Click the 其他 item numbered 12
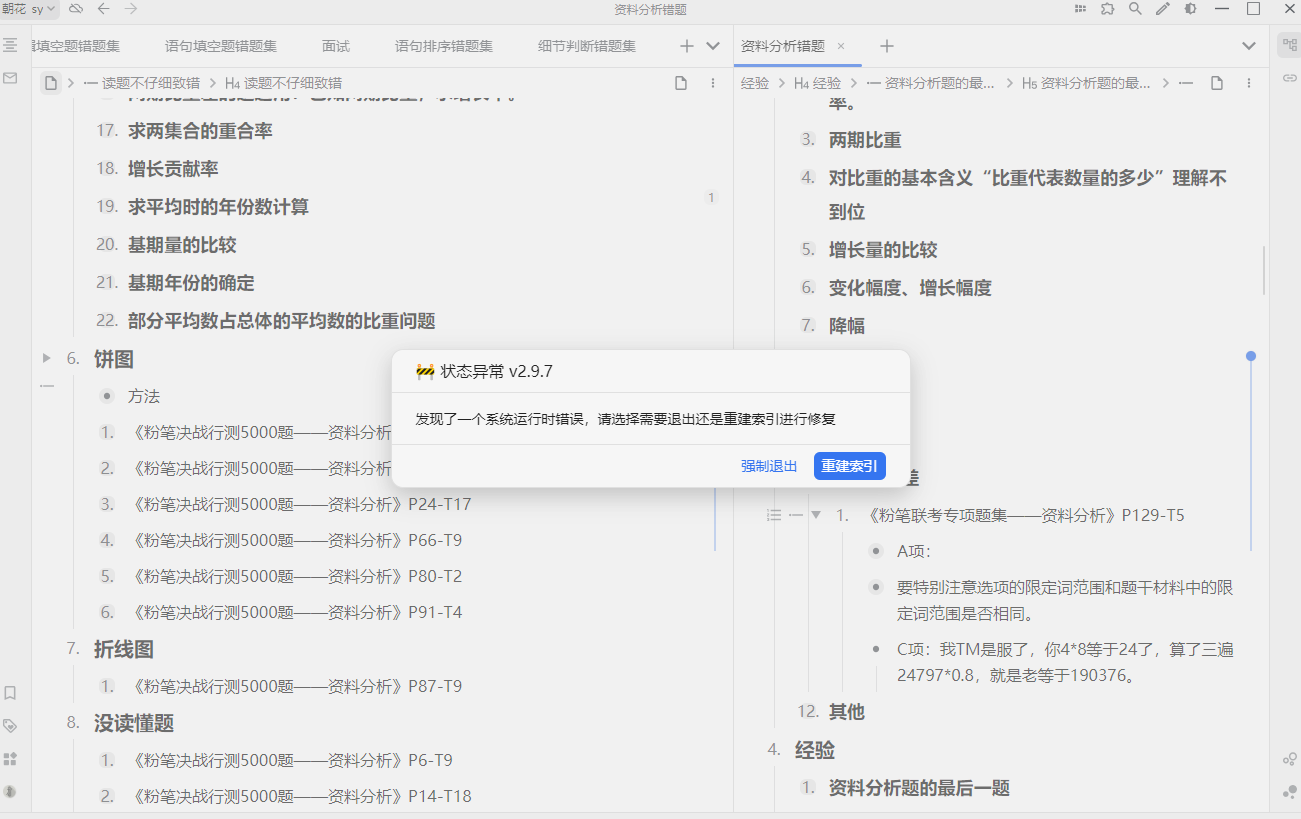The width and height of the screenshot is (1301, 819). click(x=847, y=712)
